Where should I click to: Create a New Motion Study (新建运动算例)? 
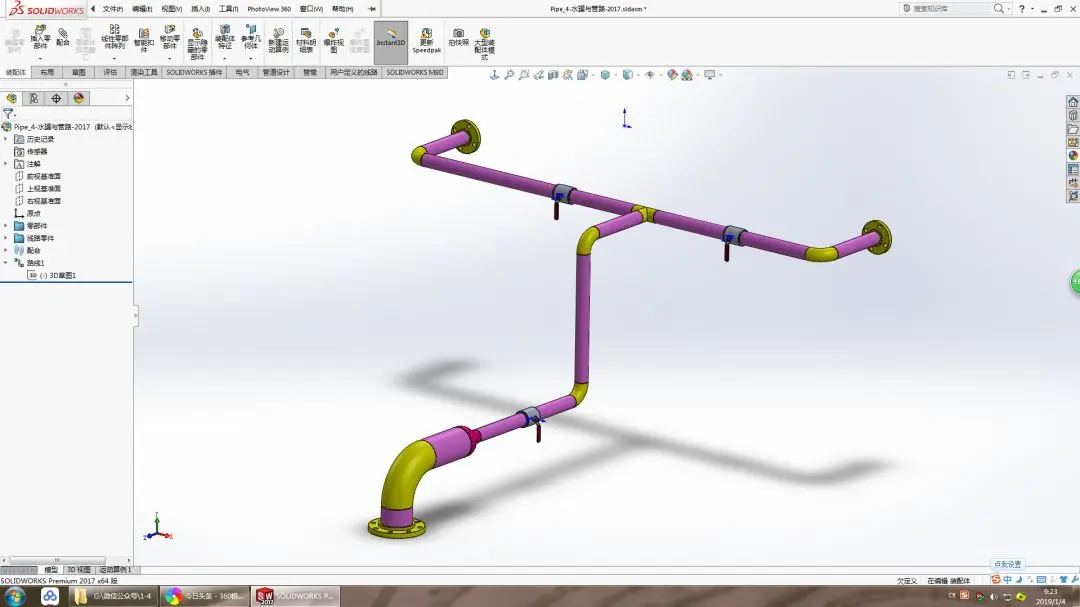[x=278, y=40]
